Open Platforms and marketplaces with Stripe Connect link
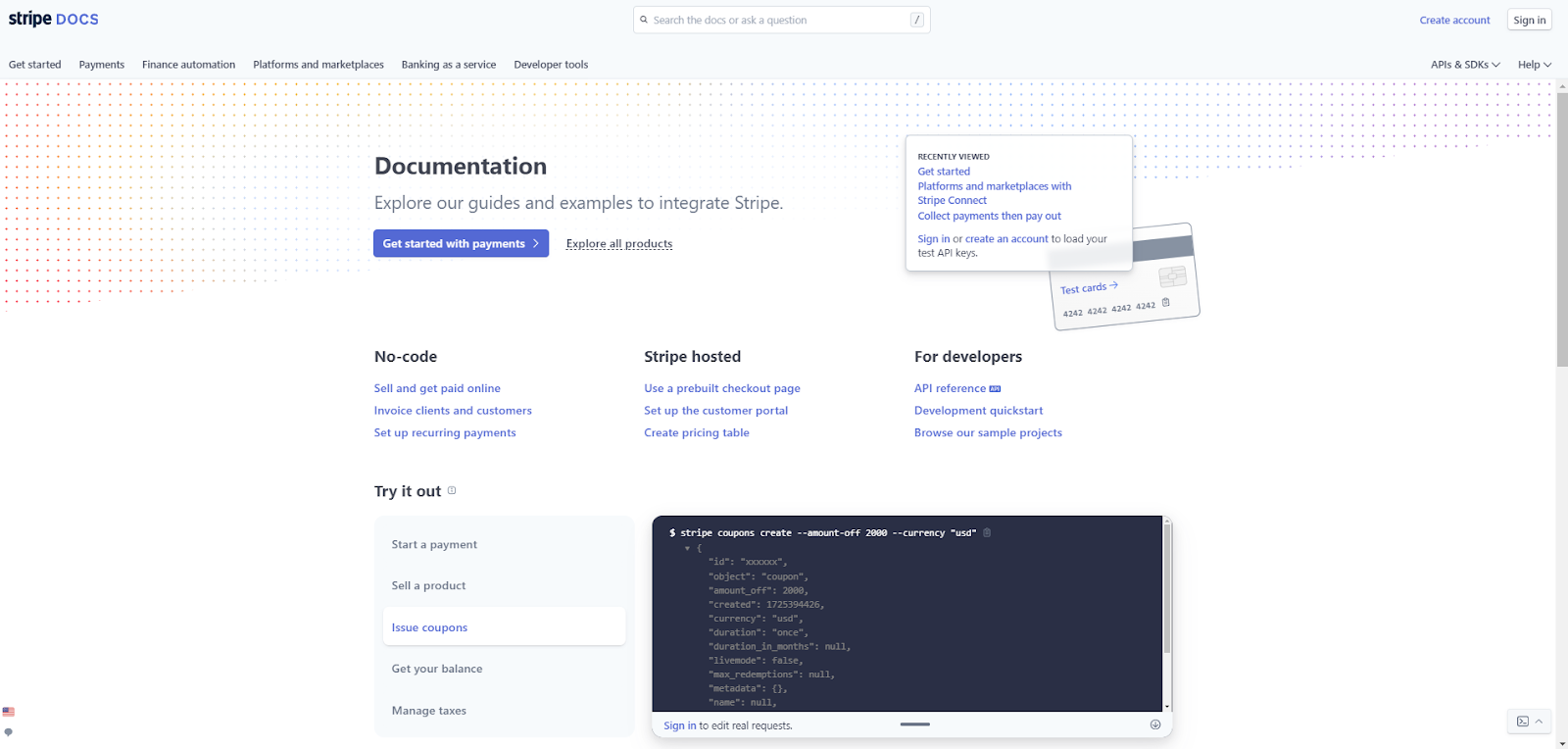Viewport: 1568px width, 749px height. (x=995, y=193)
